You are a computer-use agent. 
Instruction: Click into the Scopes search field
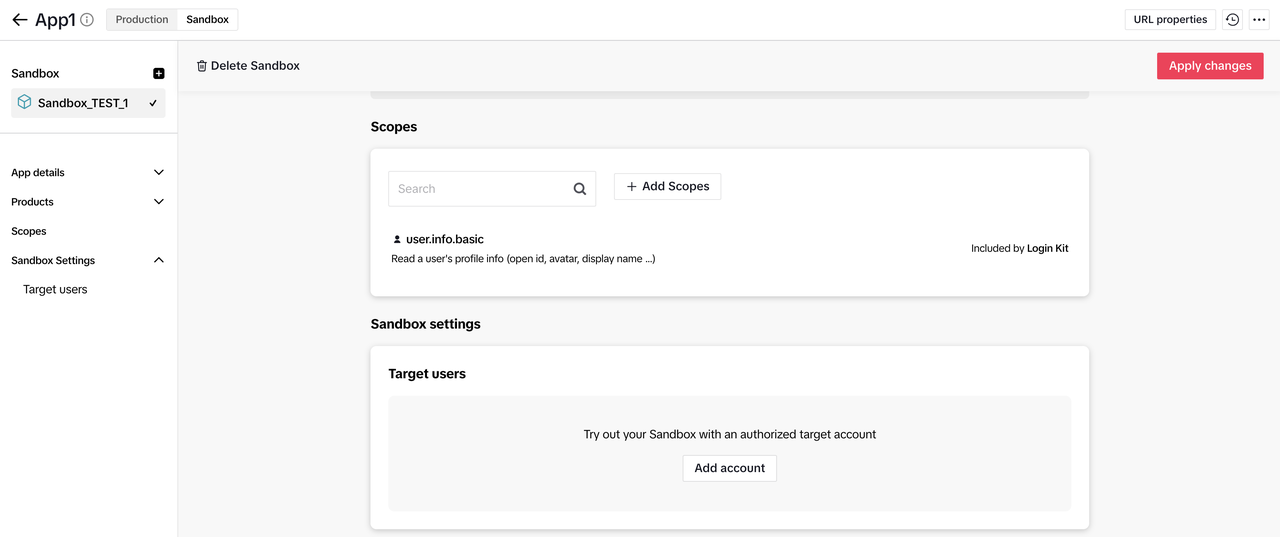click(480, 189)
